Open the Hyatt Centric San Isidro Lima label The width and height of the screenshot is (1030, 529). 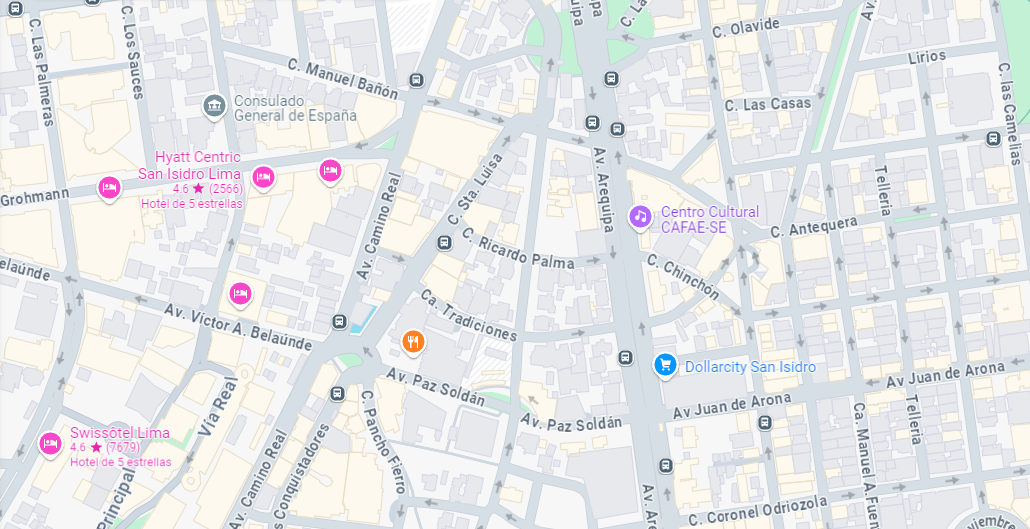[x=190, y=166]
